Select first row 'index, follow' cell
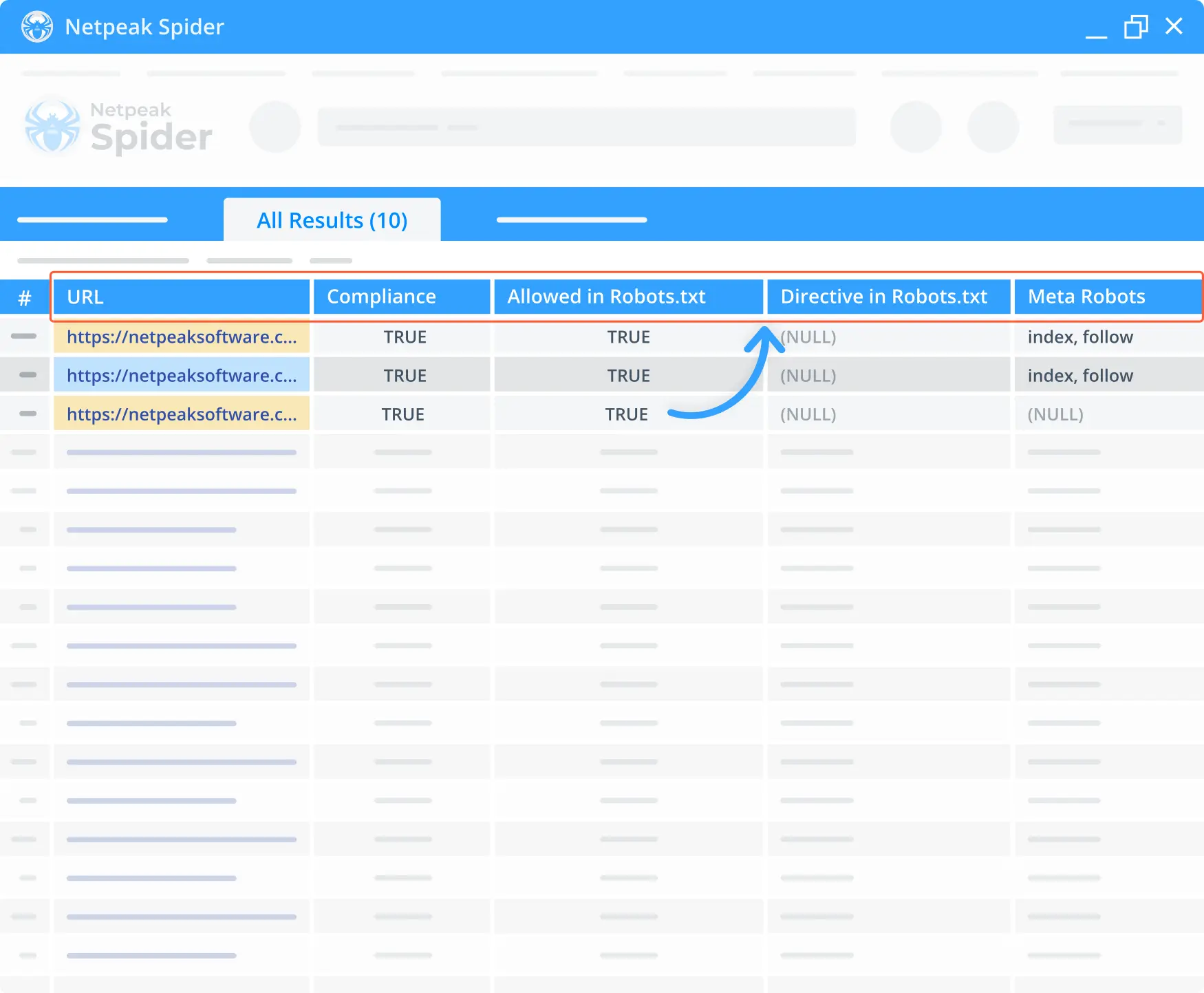1204x993 pixels. [1109, 337]
